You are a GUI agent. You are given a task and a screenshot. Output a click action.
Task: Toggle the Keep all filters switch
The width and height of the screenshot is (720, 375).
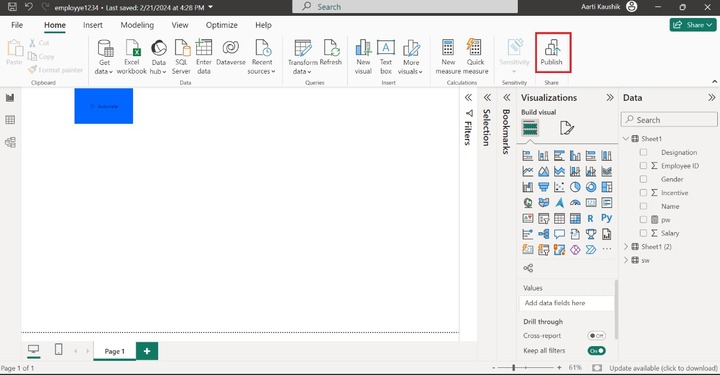pos(596,351)
